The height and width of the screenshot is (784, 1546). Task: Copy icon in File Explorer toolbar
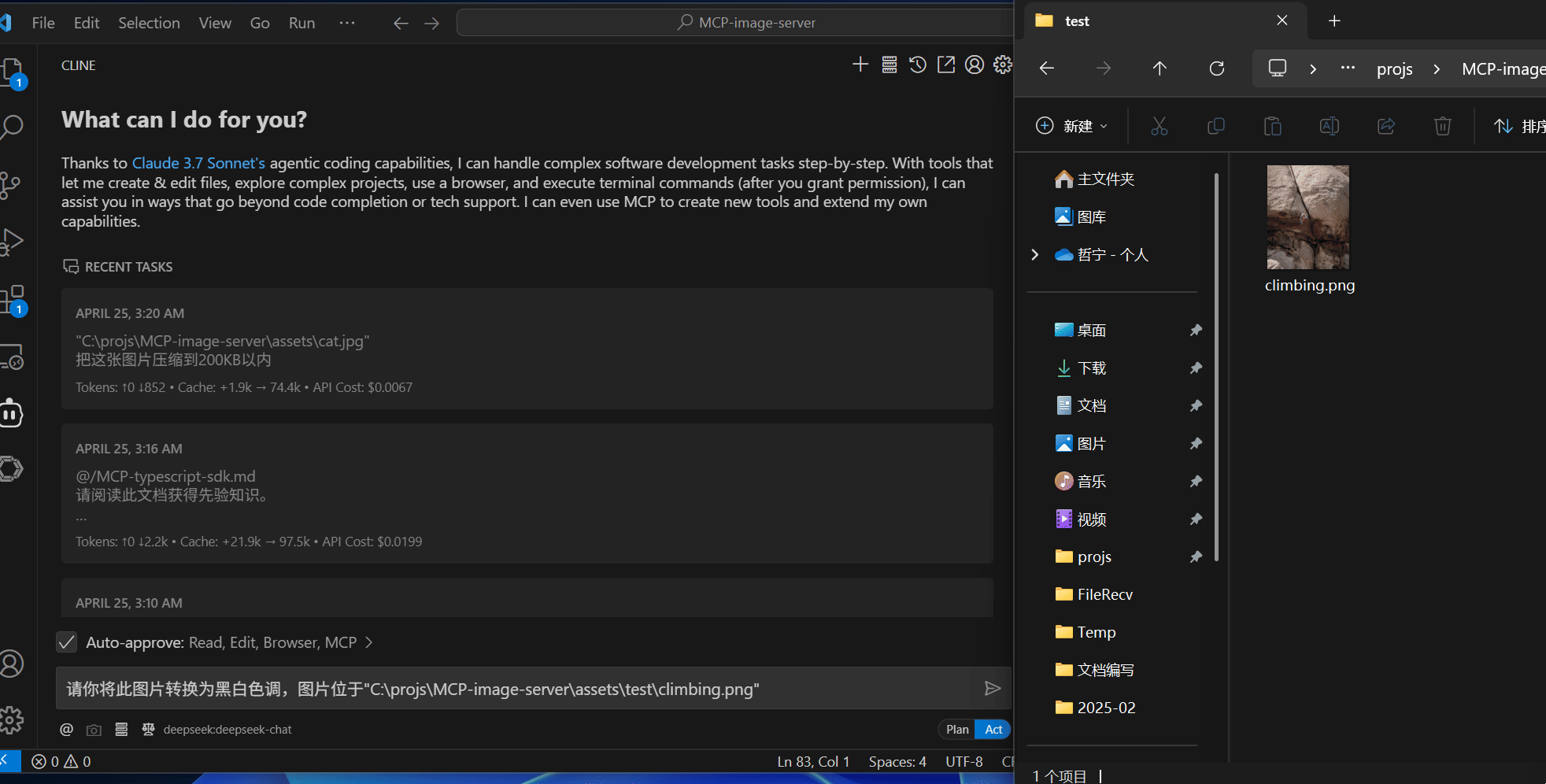tap(1216, 126)
